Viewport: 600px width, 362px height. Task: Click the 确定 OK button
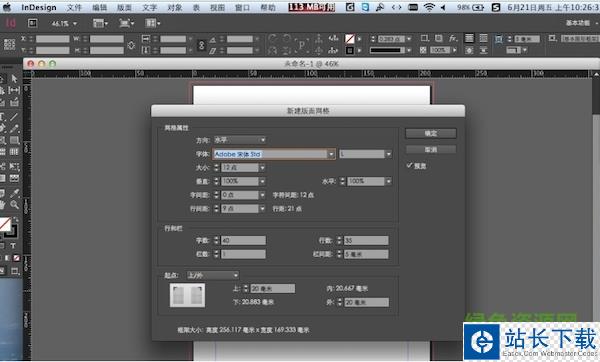pos(431,133)
